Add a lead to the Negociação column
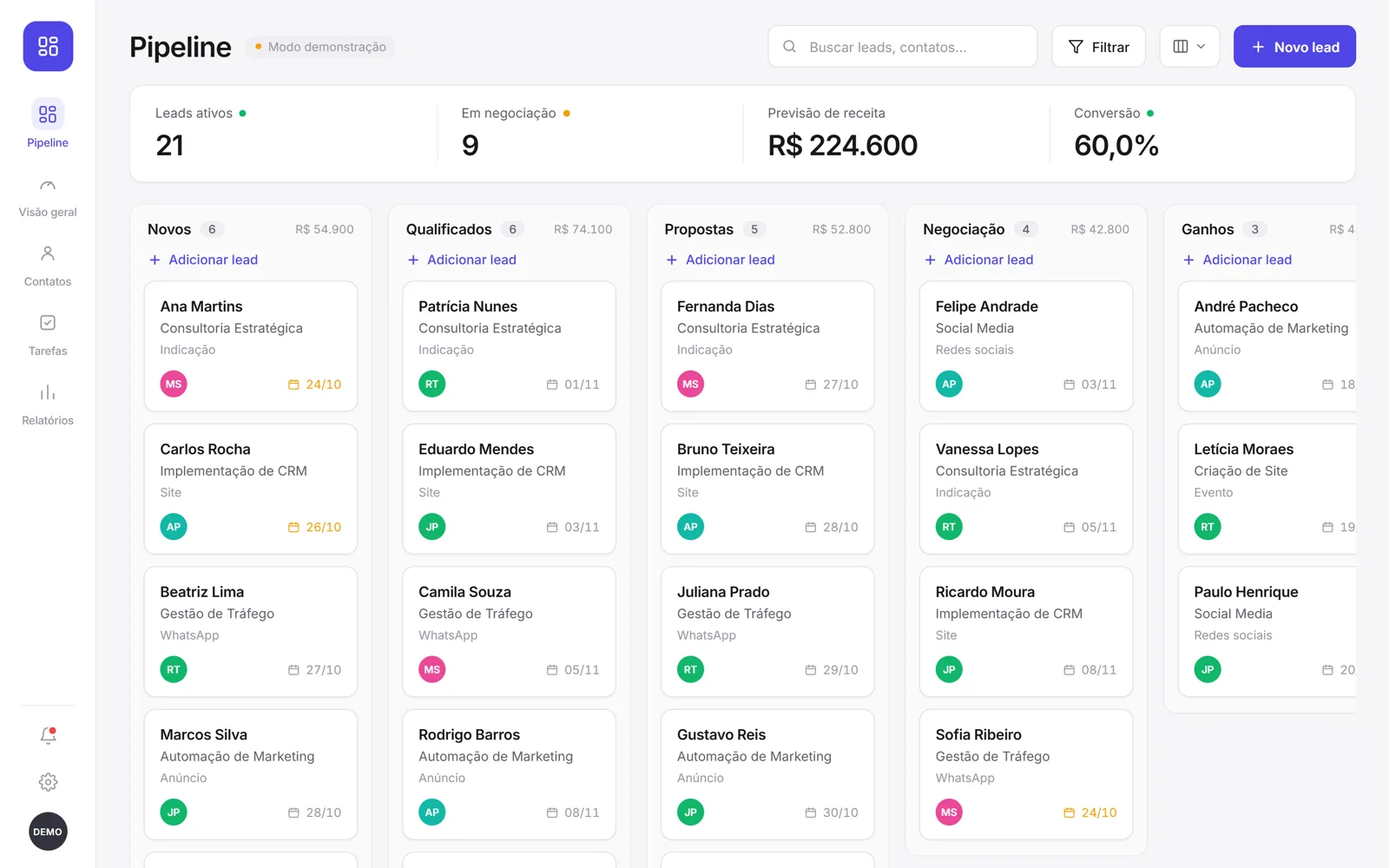The image size is (1389, 868). (x=978, y=260)
